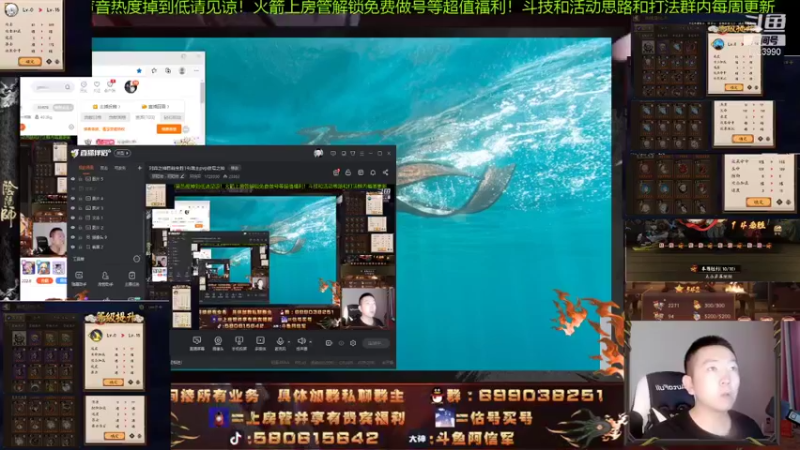
Task: Click confirm button in top-left game panel
Action: point(30,61)
